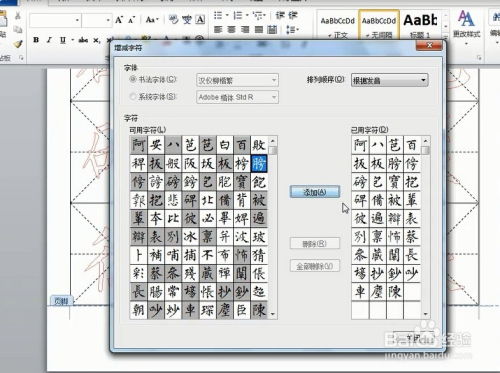
Task: Select character 本 in available characters
Action: pyautogui.click(x=156, y=218)
